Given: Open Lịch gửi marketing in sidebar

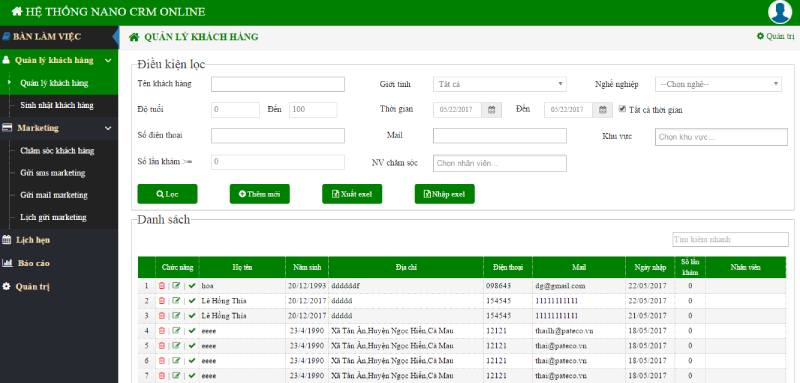Looking at the screenshot, I should [x=53, y=218].
